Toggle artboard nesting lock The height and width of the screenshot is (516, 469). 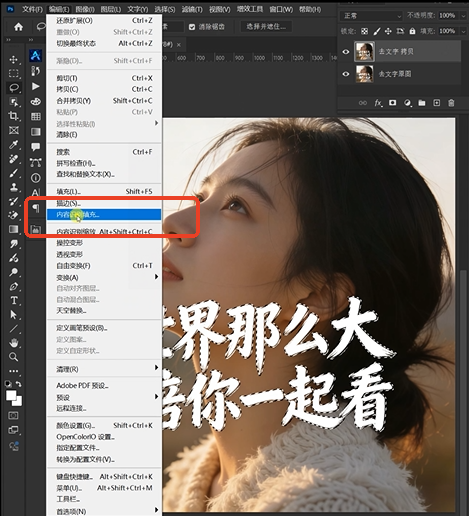pos(400,31)
